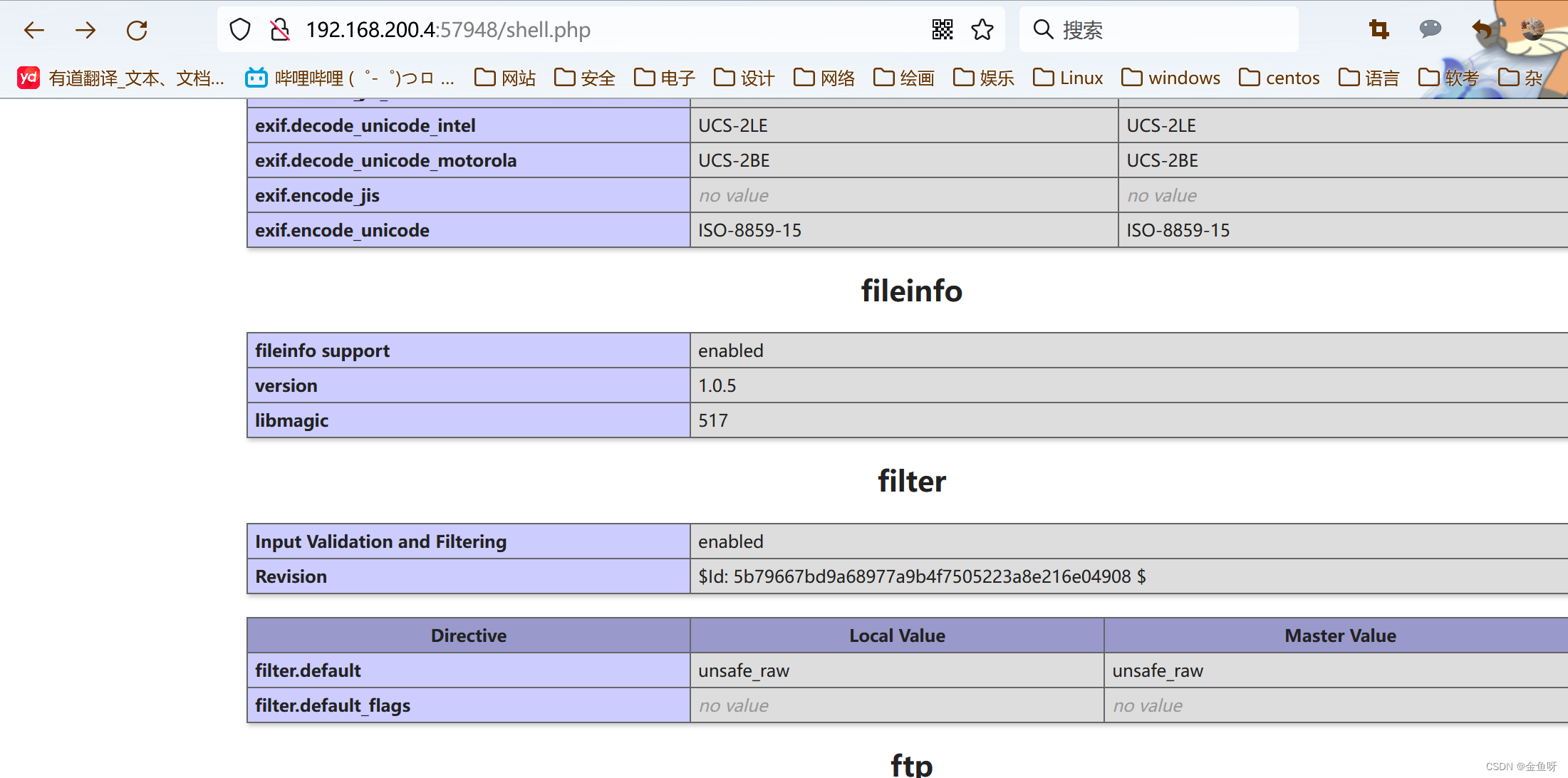Screen dimensions: 1568x778
Task: Open the 设计 bookmark folder
Action: pos(744,78)
